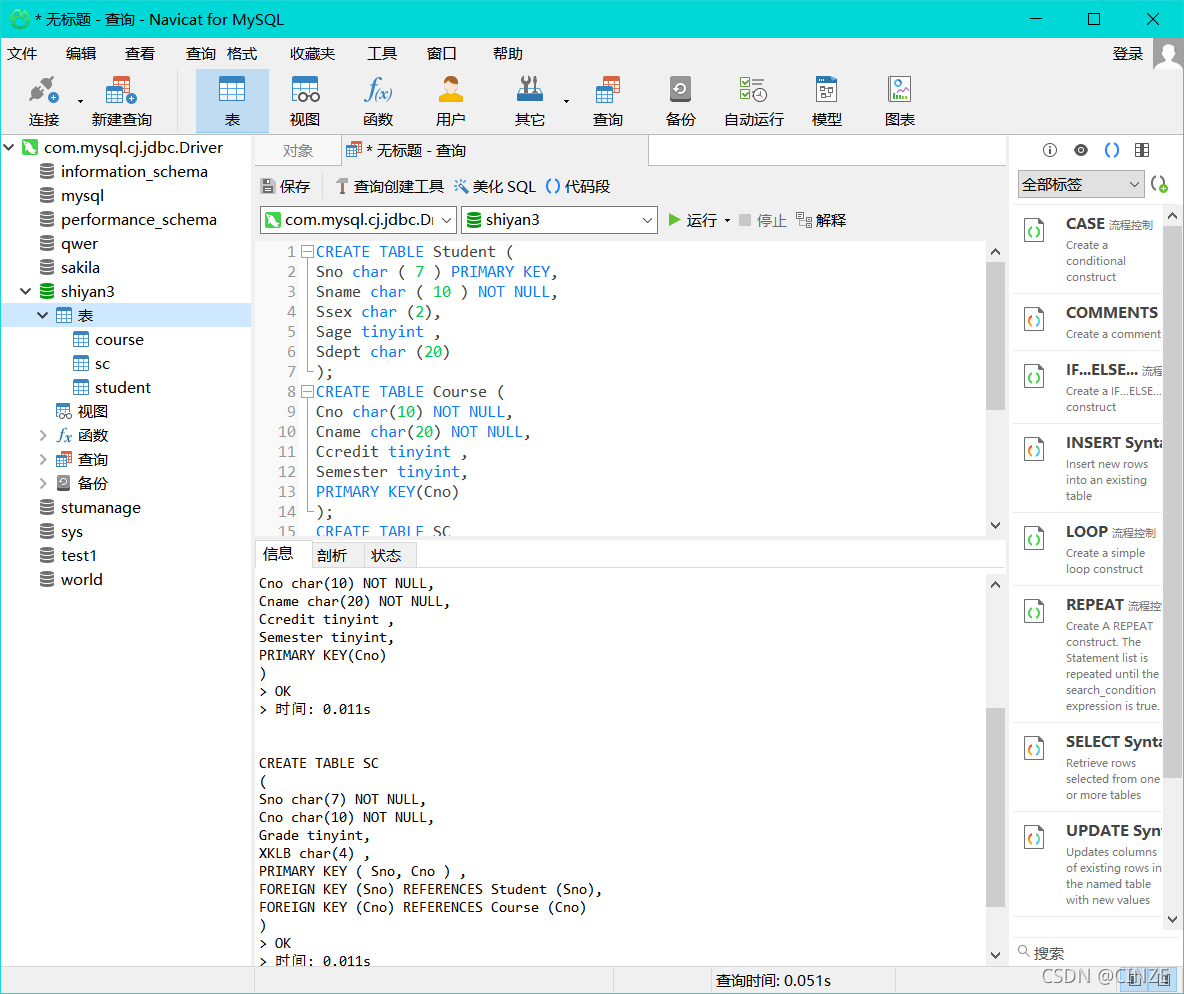Open the 收藏夹 menu
The height and width of the screenshot is (994, 1184).
313,54
